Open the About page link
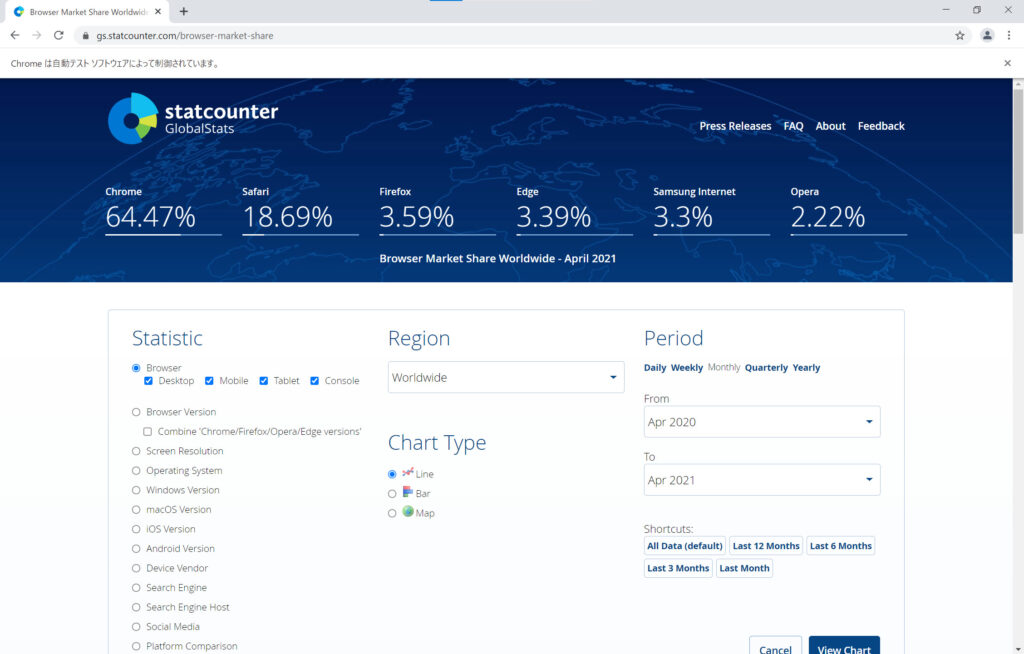The width and height of the screenshot is (1024, 654). click(830, 126)
